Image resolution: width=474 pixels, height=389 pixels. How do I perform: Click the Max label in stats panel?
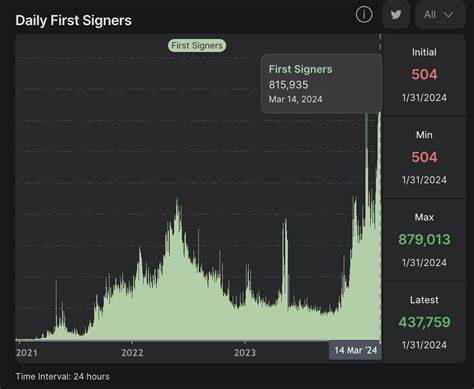(x=424, y=217)
